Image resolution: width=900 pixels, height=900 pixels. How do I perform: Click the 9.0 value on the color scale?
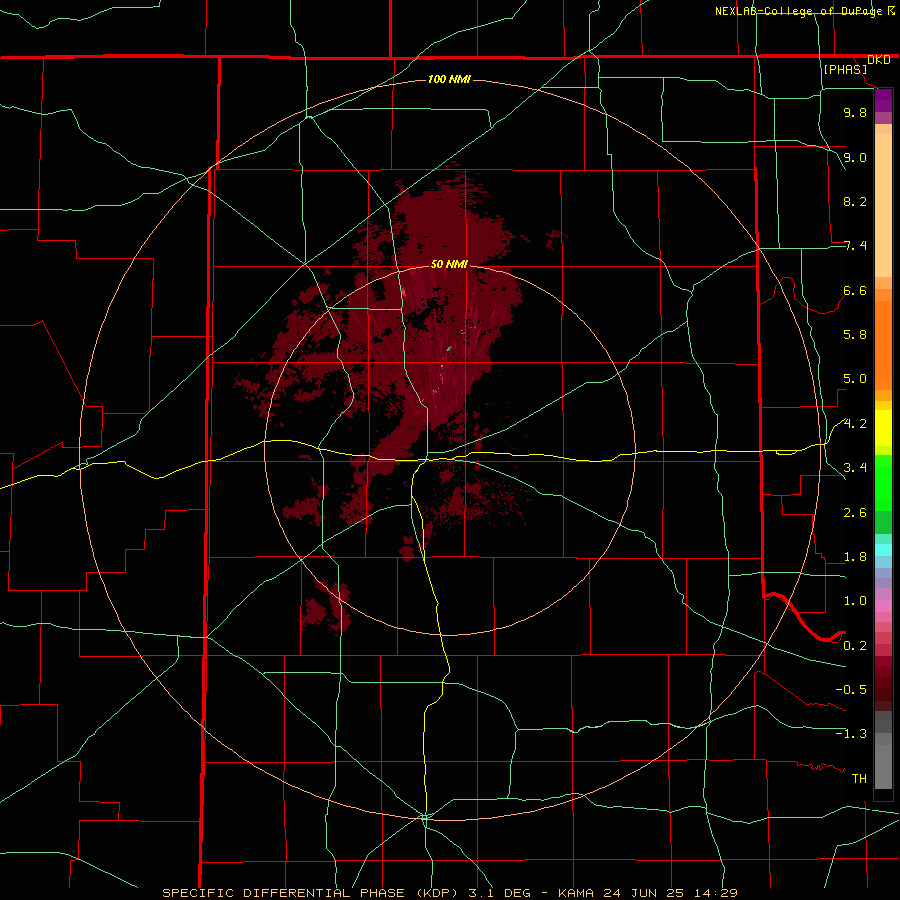coord(855,157)
